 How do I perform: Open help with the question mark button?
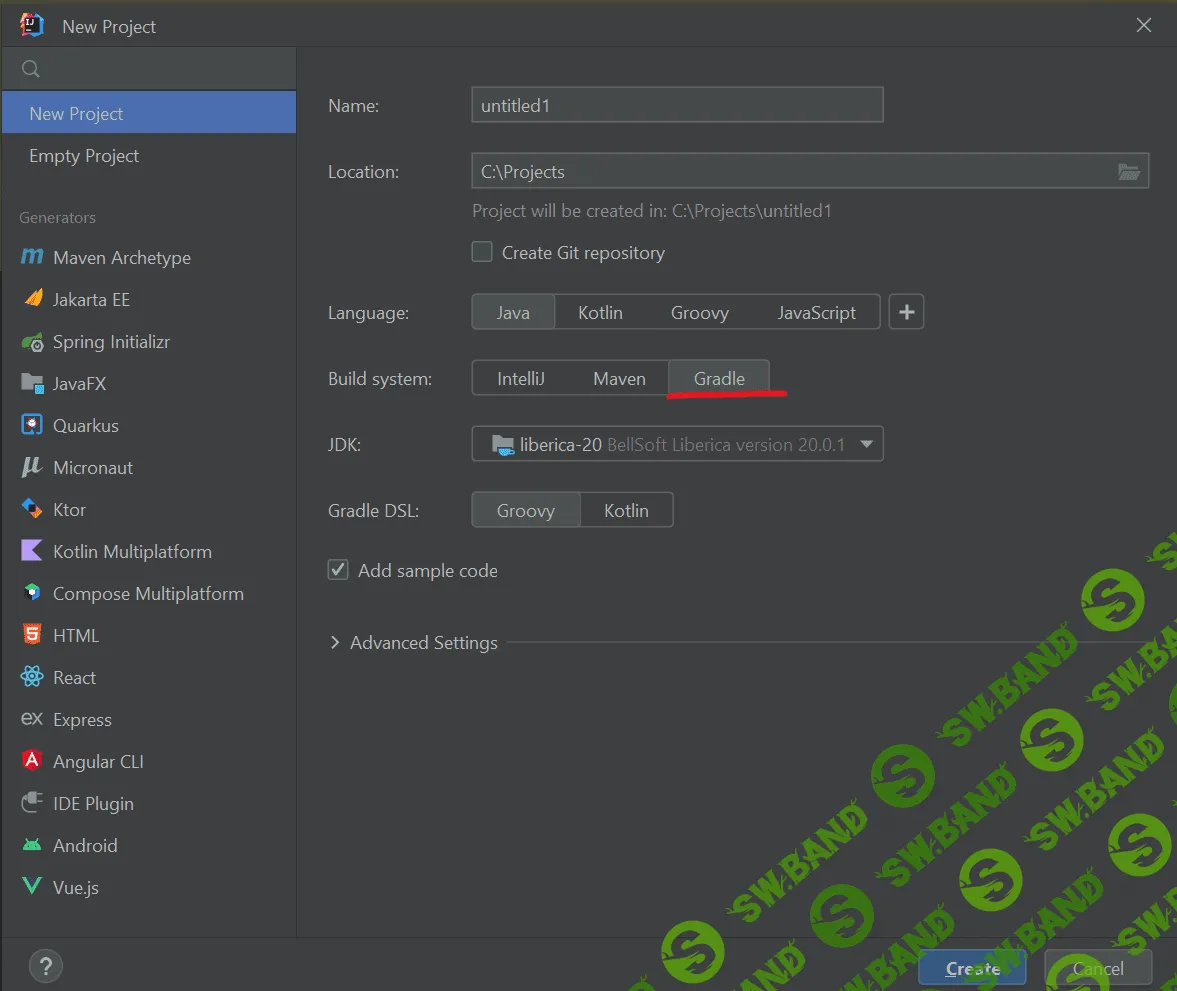[46, 966]
